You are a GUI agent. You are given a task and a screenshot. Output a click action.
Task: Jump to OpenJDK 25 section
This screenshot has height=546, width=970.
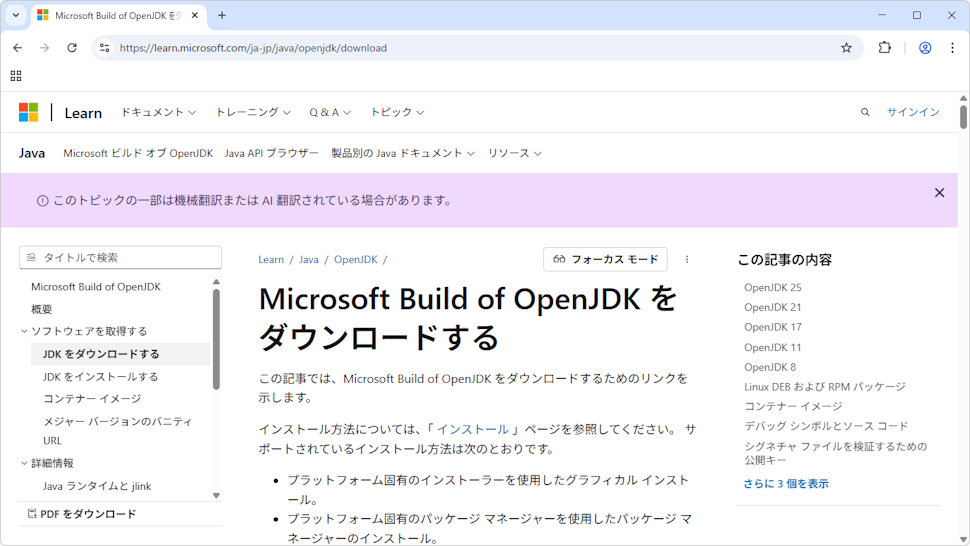pos(773,288)
